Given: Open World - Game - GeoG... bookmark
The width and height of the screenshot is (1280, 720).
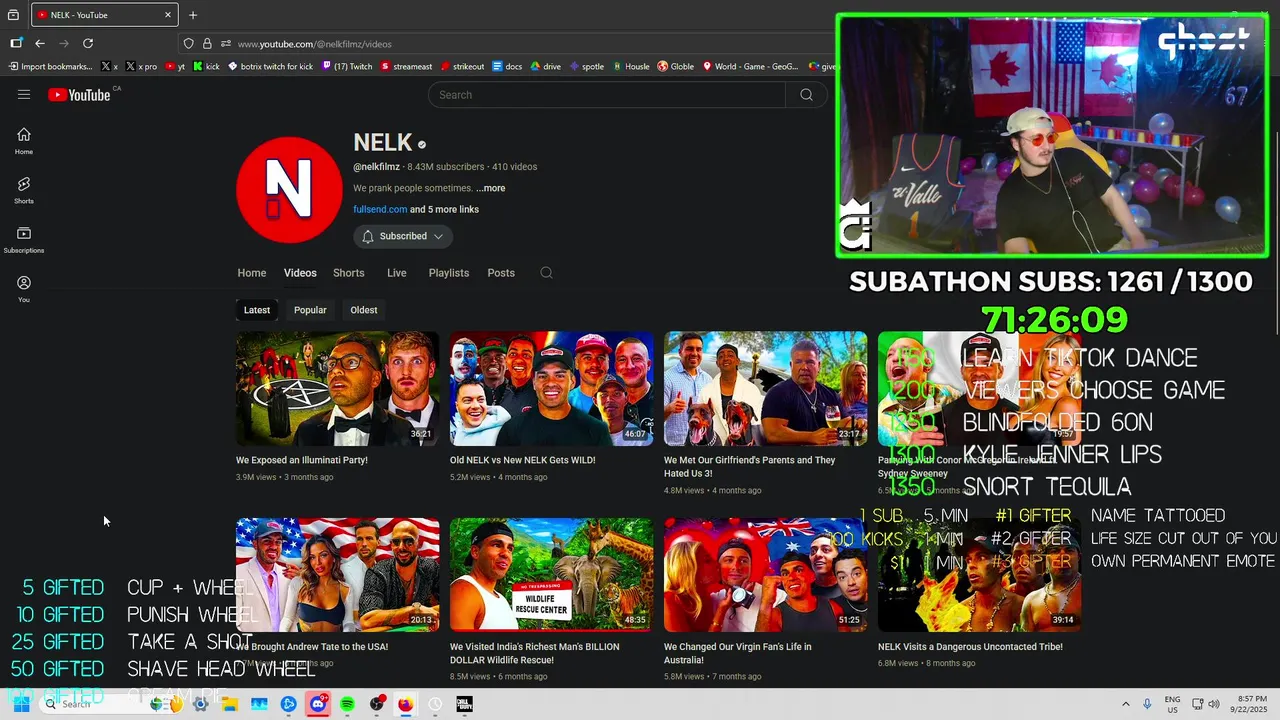Looking at the screenshot, I should point(751,67).
